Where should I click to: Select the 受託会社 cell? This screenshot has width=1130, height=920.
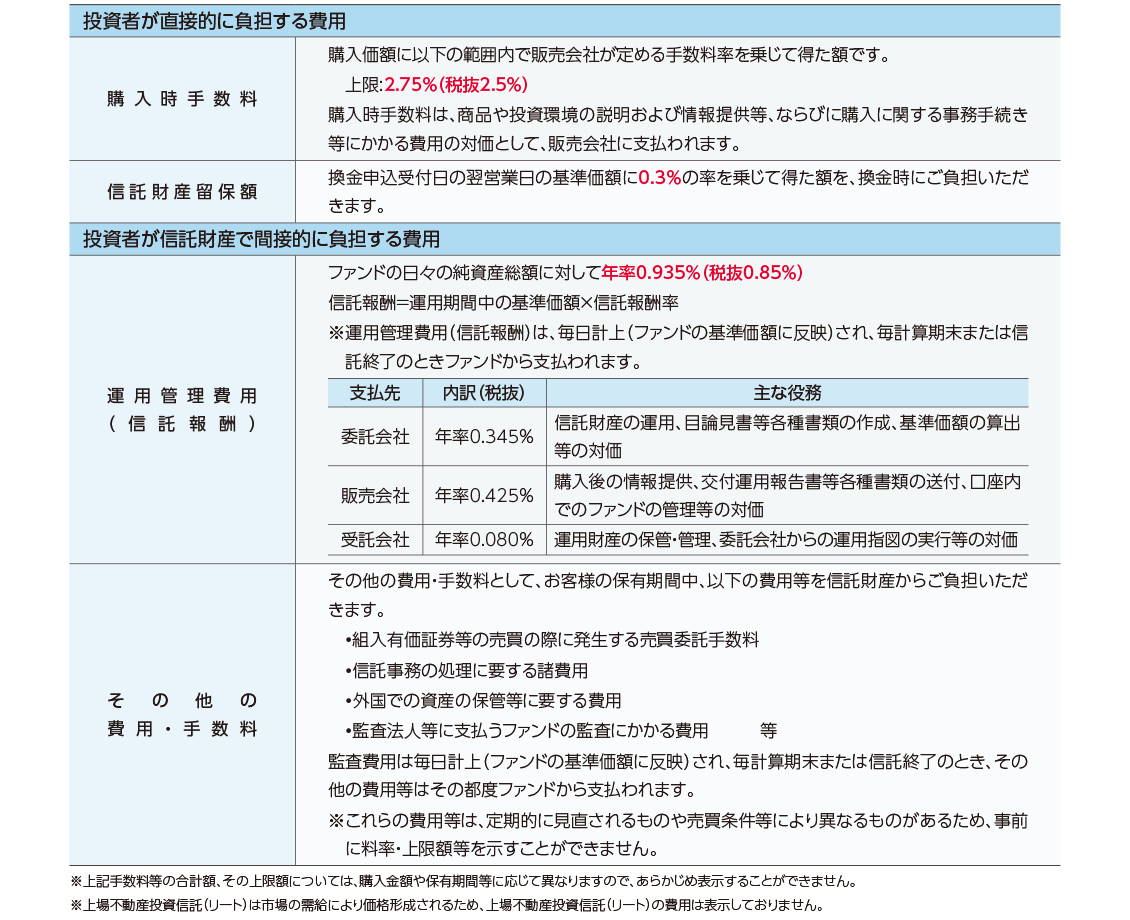pos(375,539)
